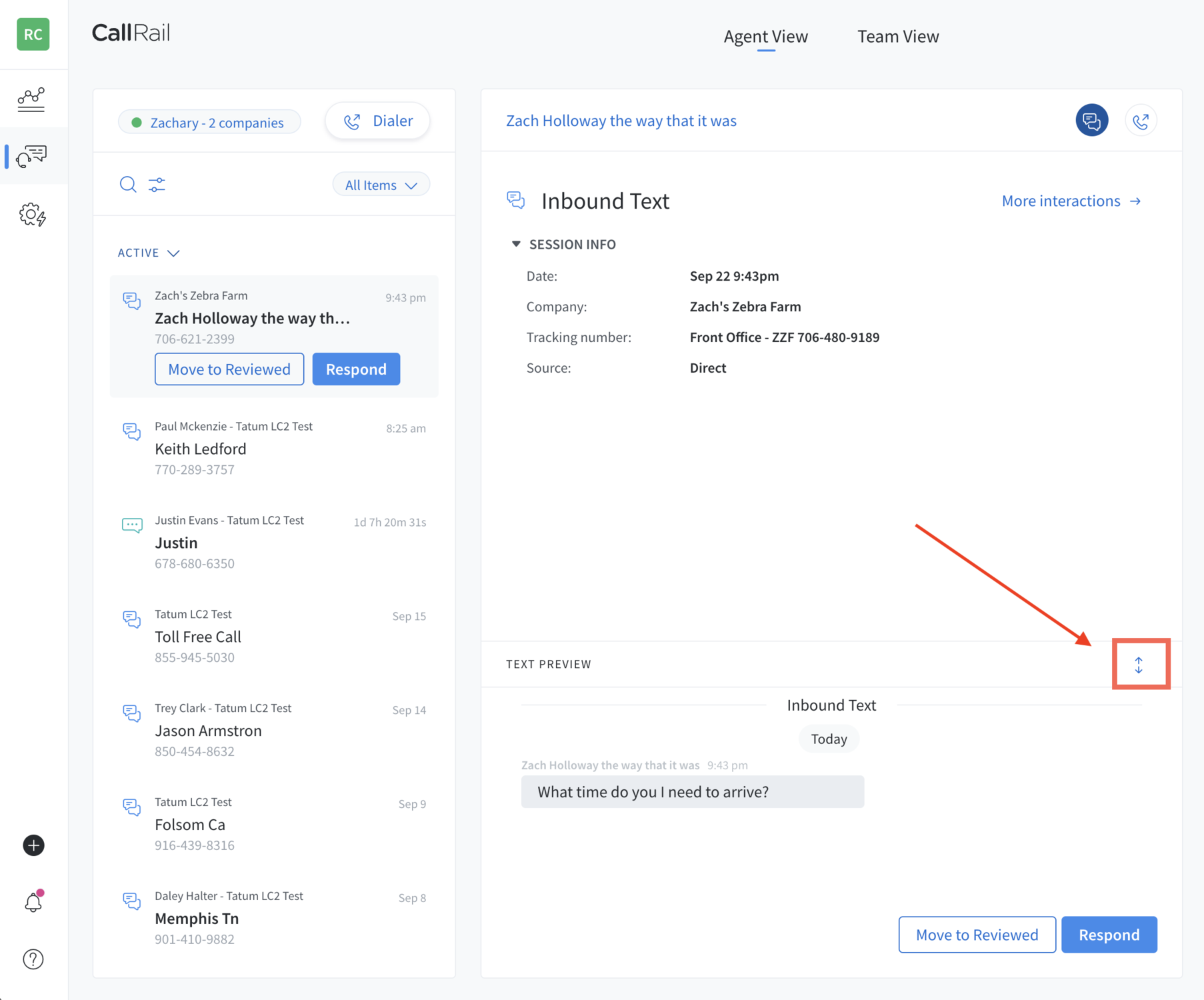The width and height of the screenshot is (1204, 1000).
Task: Click Move to Reviewed at bottom right
Action: pyautogui.click(x=977, y=935)
